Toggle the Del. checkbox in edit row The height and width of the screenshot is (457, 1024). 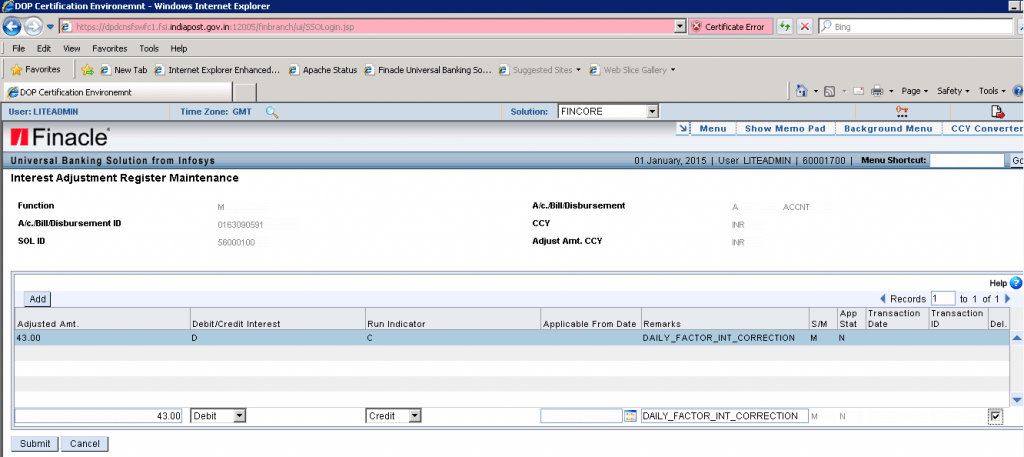pos(995,416)
